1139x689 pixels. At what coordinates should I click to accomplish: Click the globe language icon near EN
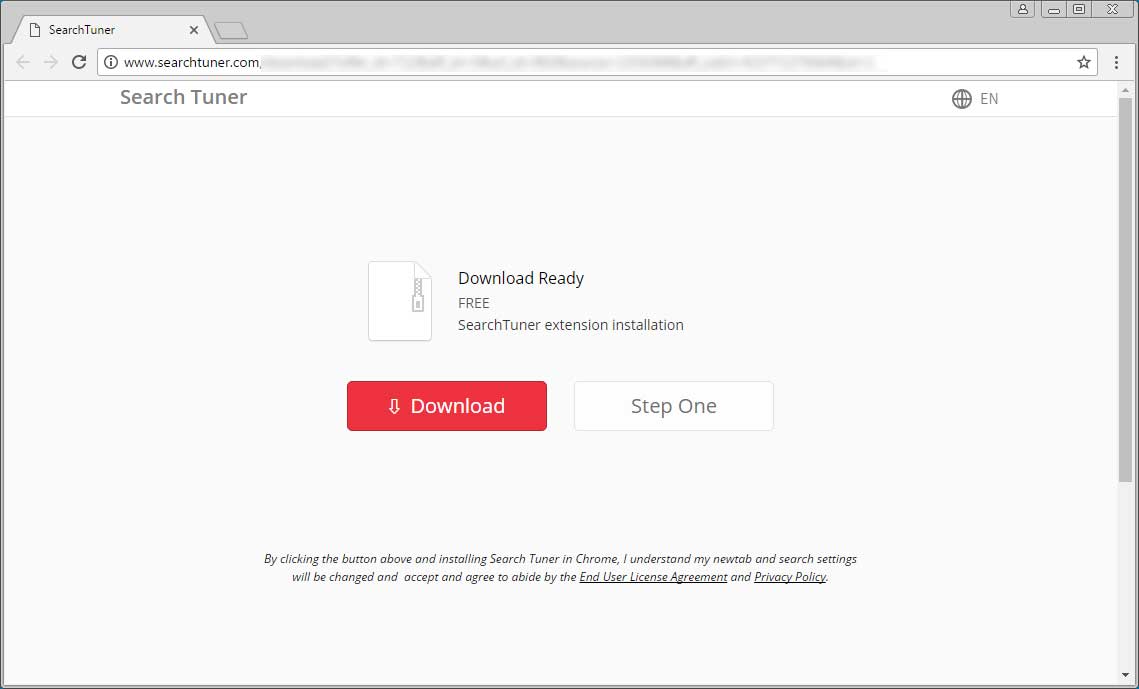(961, 98)
